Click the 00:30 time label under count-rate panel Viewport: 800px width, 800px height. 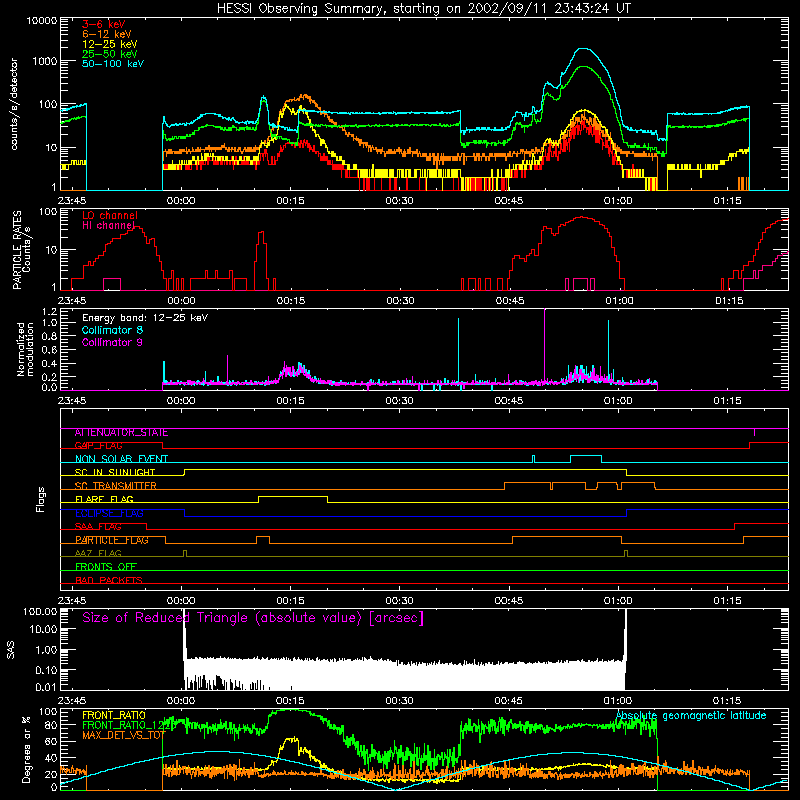[399, 201]
